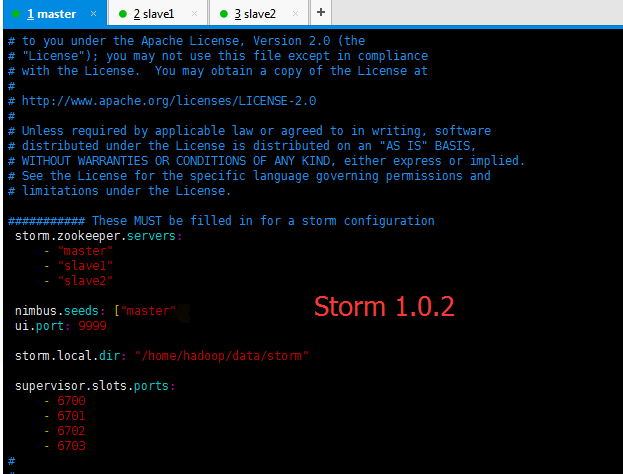Click the "/home/hadoop/data/storm" path value
This screenshot has width=623, height=474.
[x=222, y=356]
